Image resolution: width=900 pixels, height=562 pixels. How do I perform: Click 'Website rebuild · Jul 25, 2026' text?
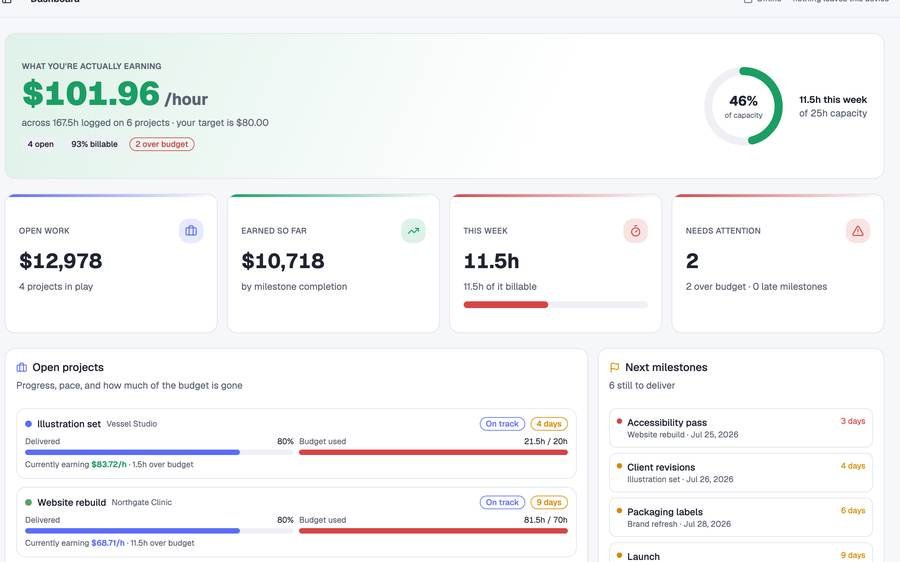tap(682, 435)
